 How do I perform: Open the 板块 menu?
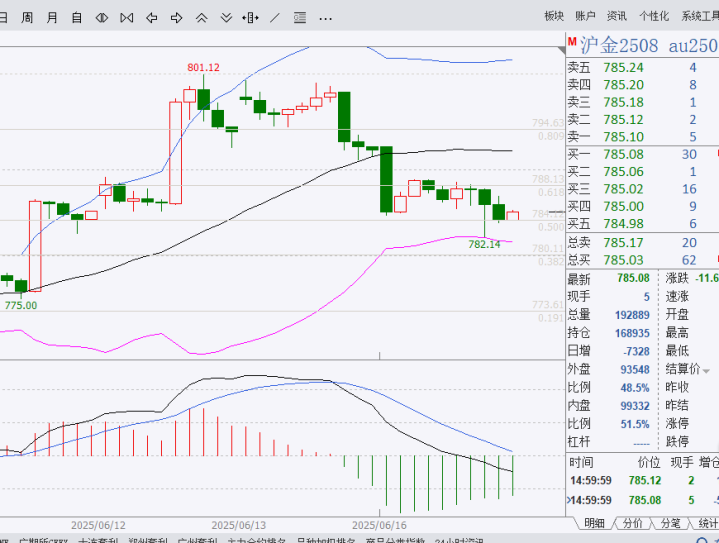554,16
